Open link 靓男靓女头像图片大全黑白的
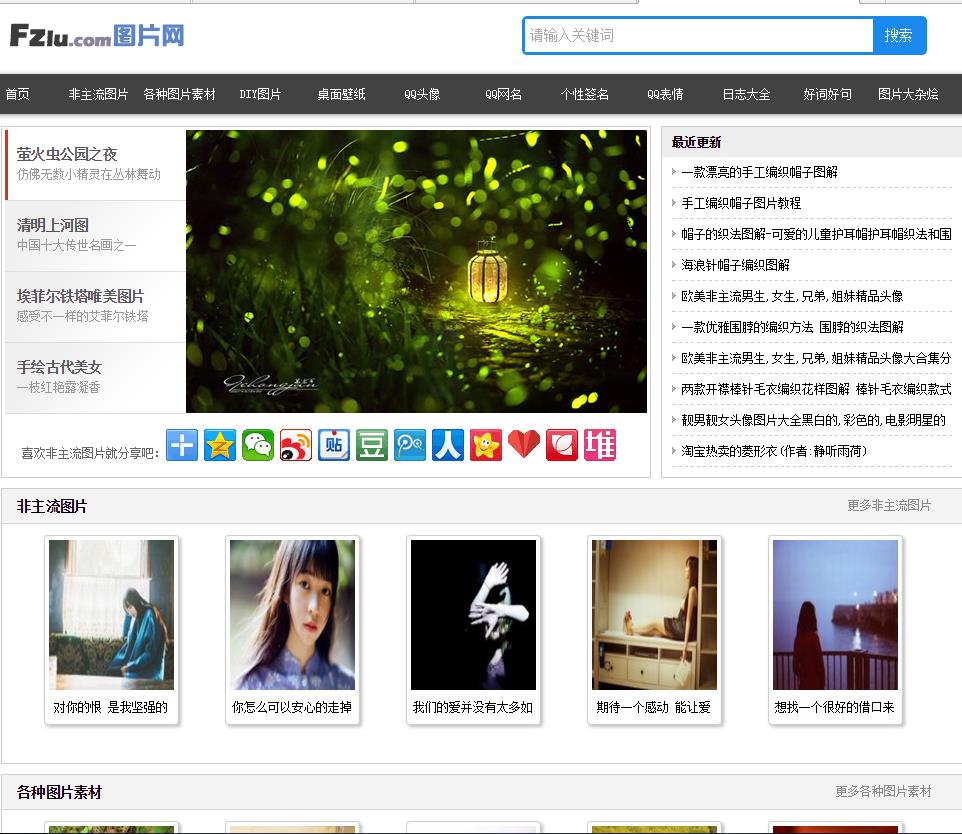962x834 pixels. (814, 420)
